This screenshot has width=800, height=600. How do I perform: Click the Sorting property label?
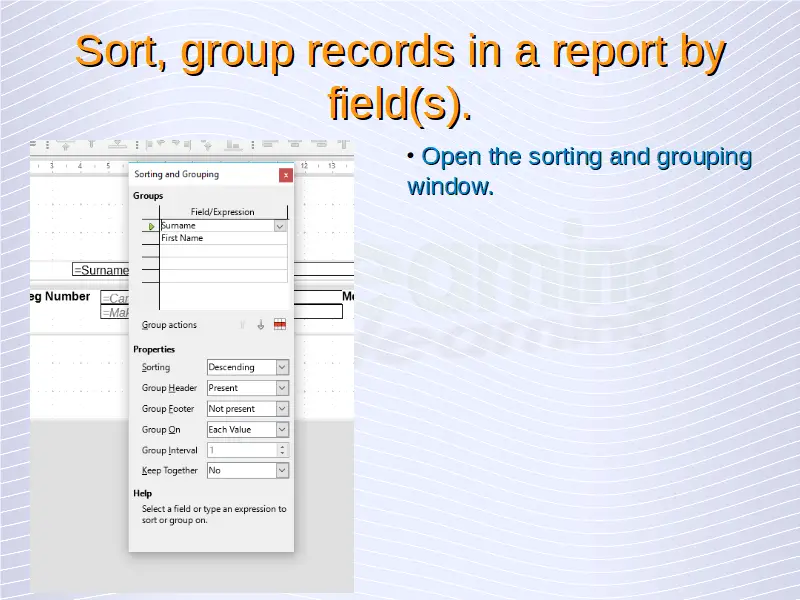point(156,367)
